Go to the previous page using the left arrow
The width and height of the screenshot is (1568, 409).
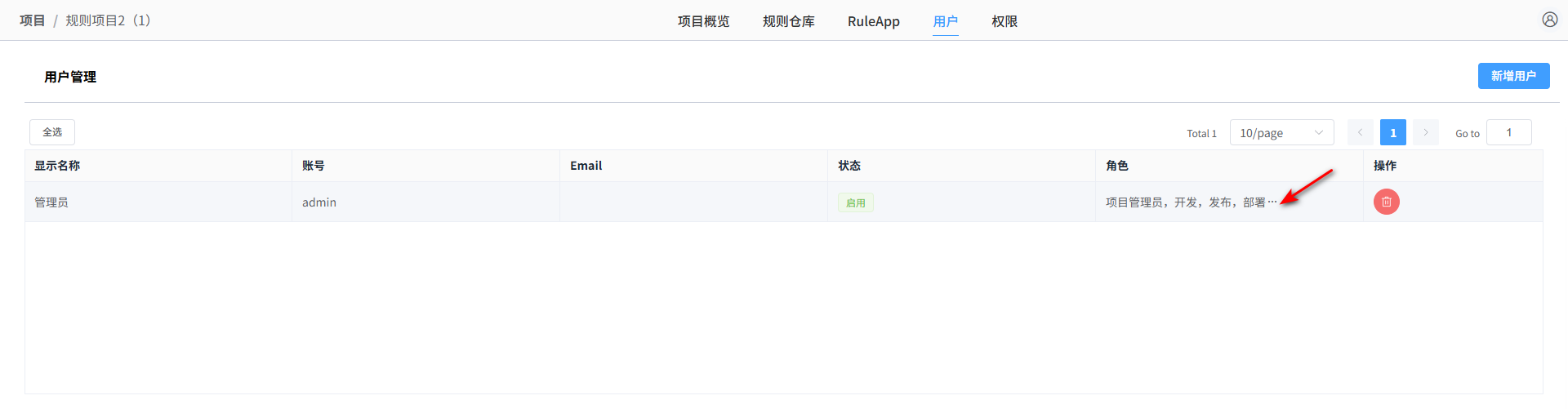pos(1360,132)
